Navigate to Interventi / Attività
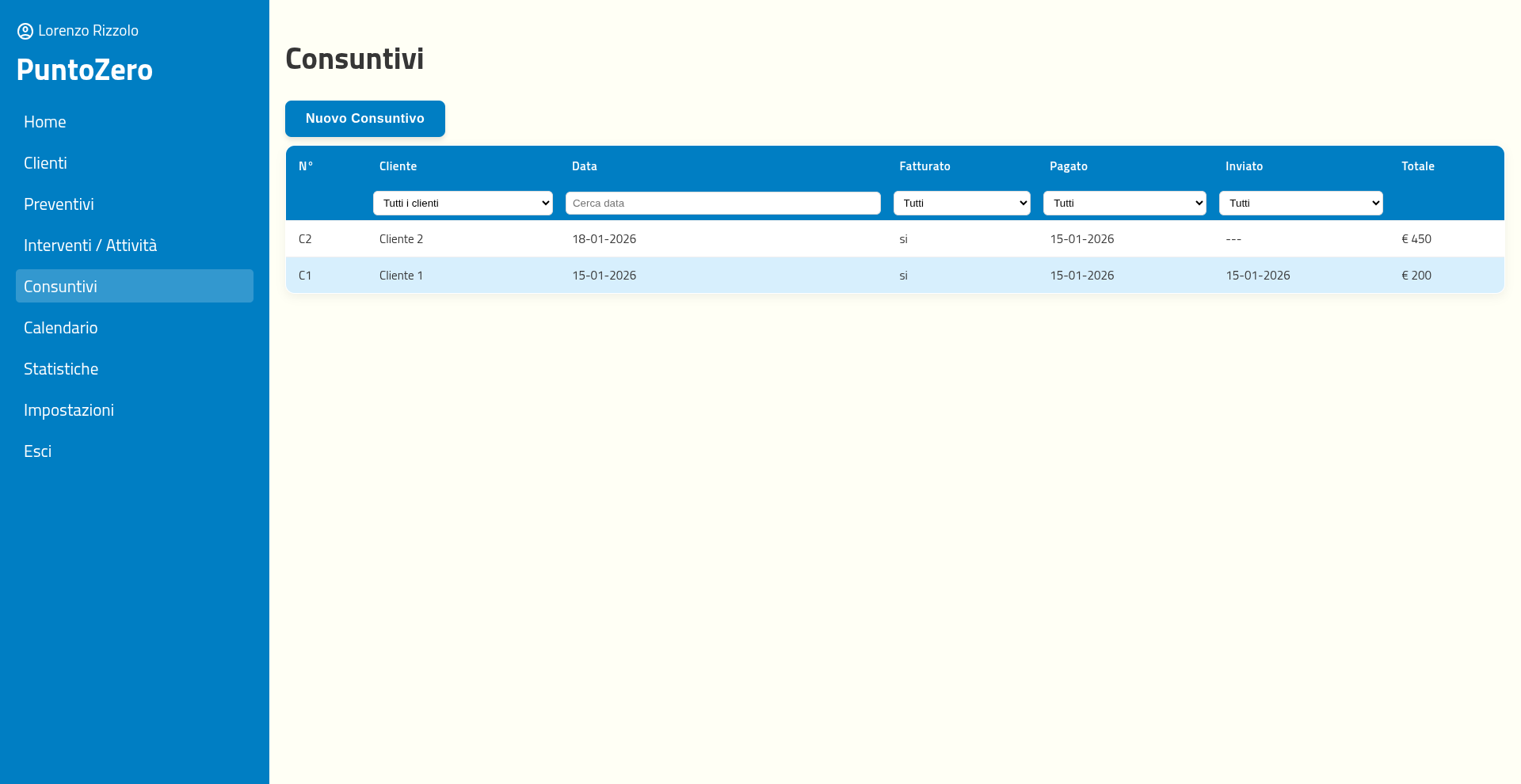Viewport: 1521px width, 784px height. pyautogui.click(x=90, y=245)
